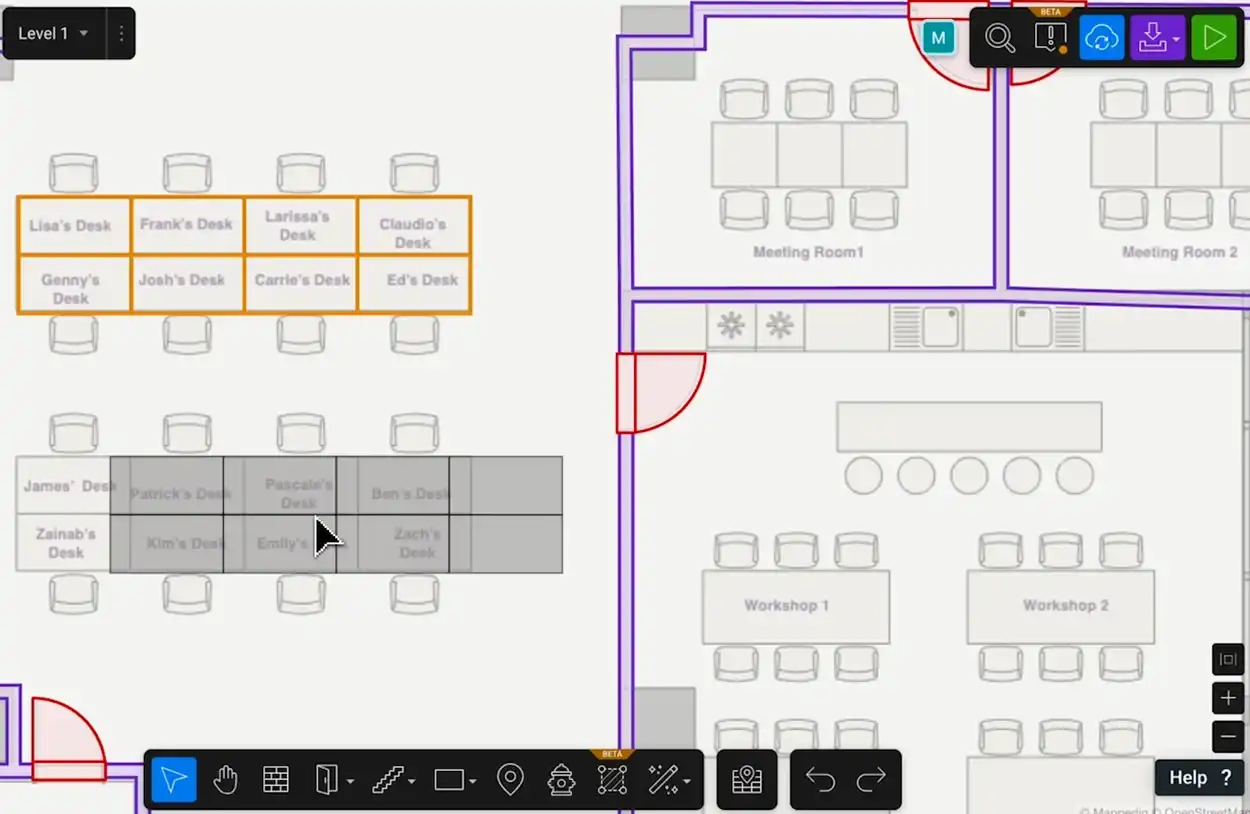Expand the door tool options arrow
Image resolution: width=1250 pixels, height=814 pixels.
[x=350, y=782]
